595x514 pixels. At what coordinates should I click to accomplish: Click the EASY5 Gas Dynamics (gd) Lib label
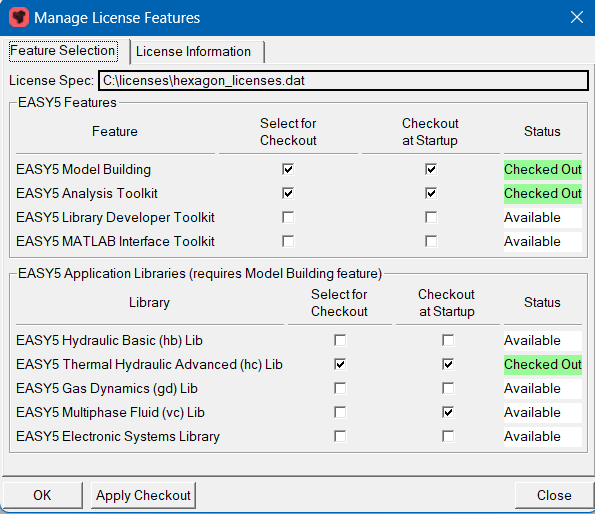coord(107,388)
